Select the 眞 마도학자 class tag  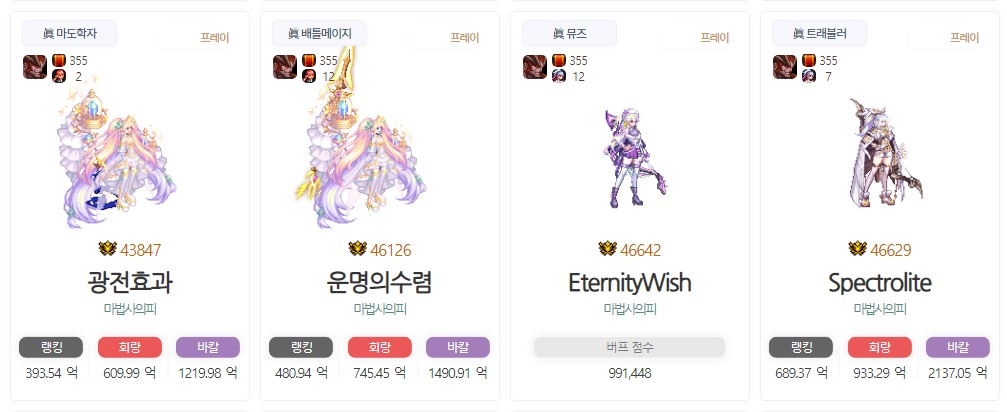[x=69, y=33]
